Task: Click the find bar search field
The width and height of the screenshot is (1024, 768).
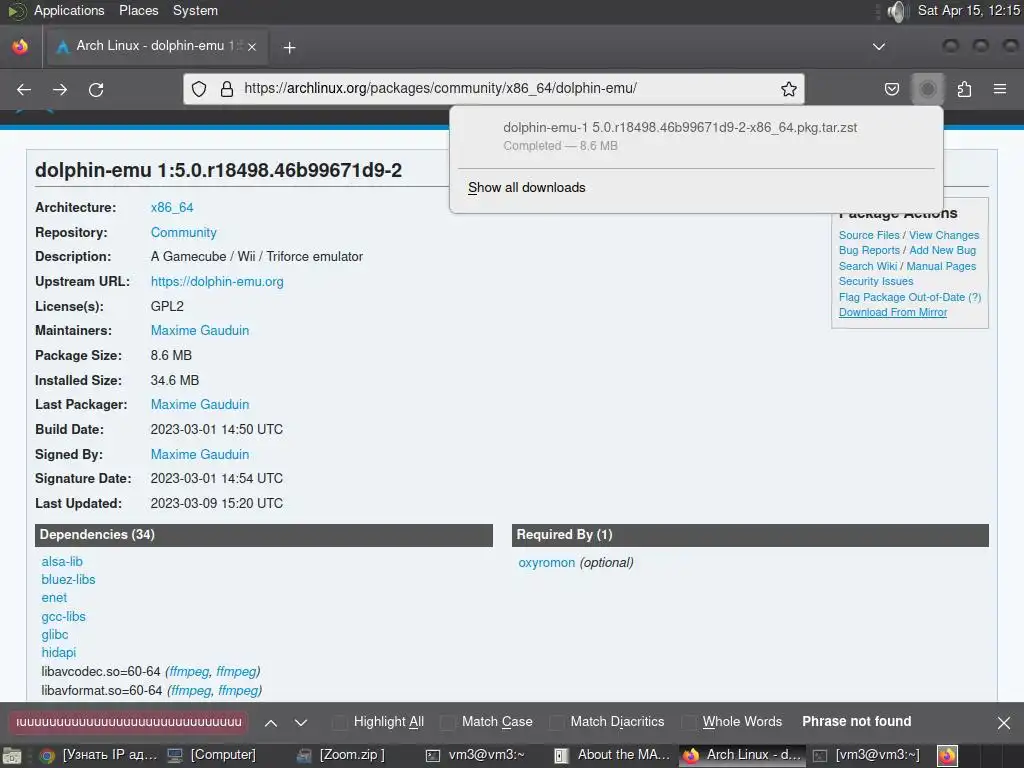Action: (129, 722)
